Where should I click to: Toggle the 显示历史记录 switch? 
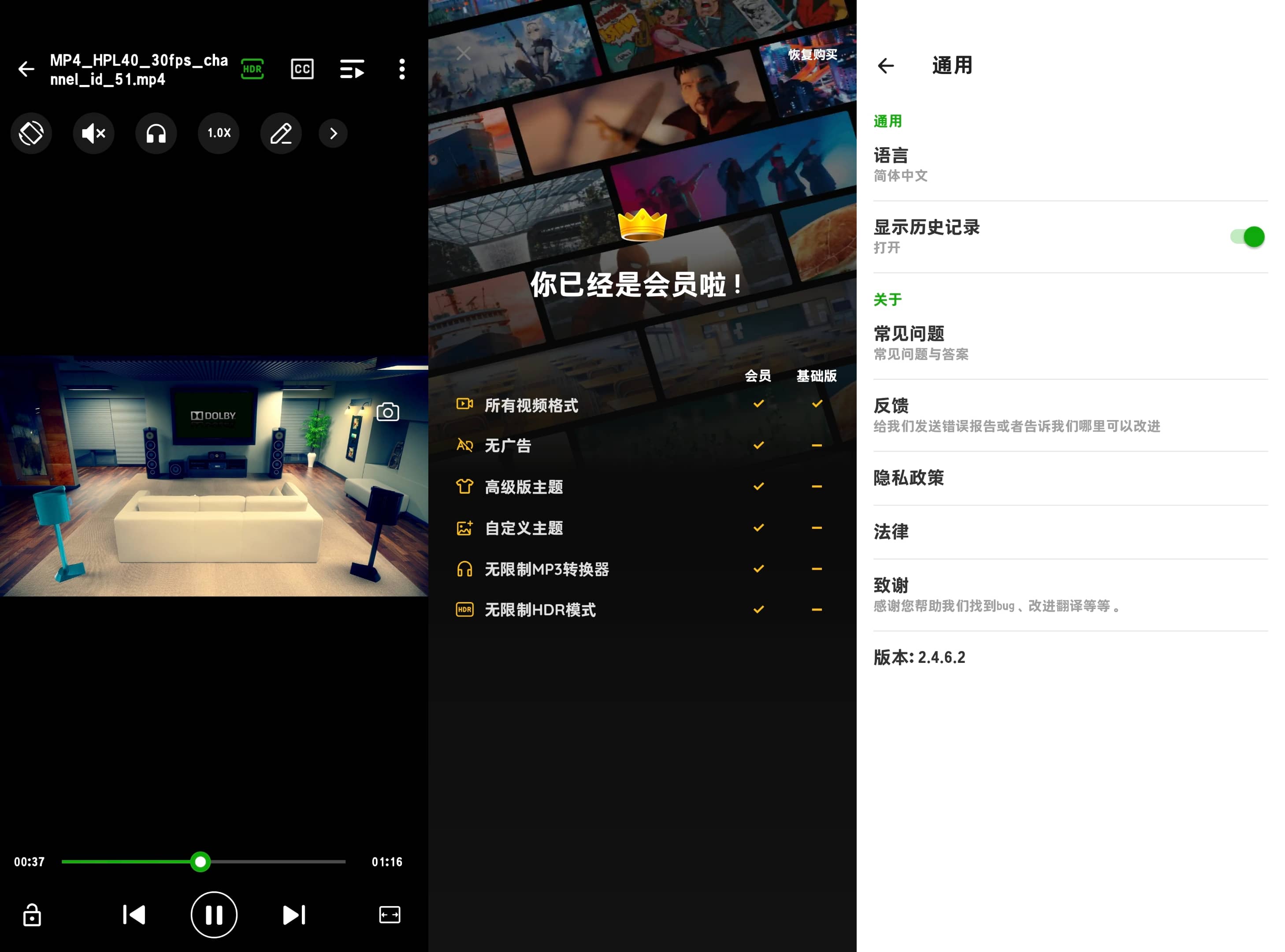tap(1247, 237)
